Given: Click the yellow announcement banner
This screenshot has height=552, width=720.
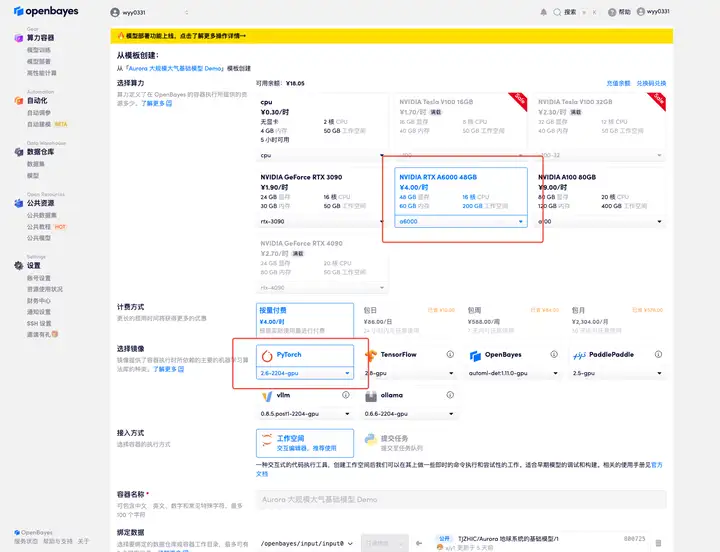Looking at the screenshot, I should coord(392,36).
